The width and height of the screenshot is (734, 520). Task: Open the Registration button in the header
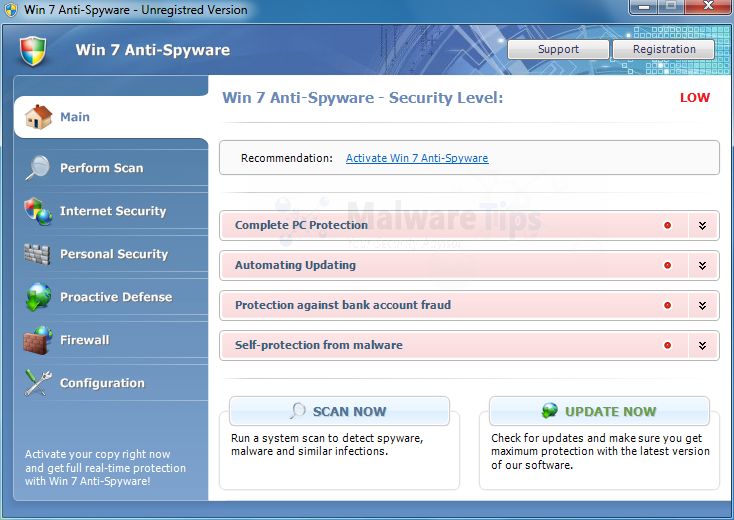pos(664,49)
